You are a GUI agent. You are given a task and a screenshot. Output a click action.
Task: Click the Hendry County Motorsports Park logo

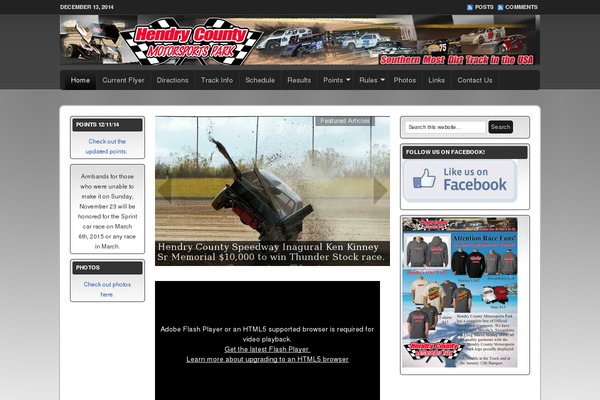point(191,42)
